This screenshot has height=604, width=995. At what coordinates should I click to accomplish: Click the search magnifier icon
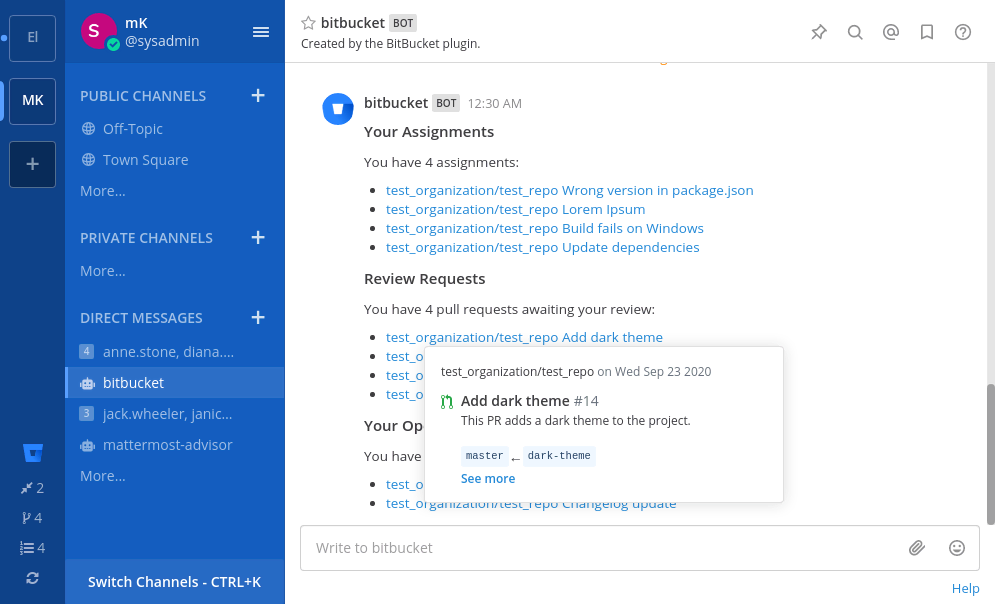click(855, 32)
